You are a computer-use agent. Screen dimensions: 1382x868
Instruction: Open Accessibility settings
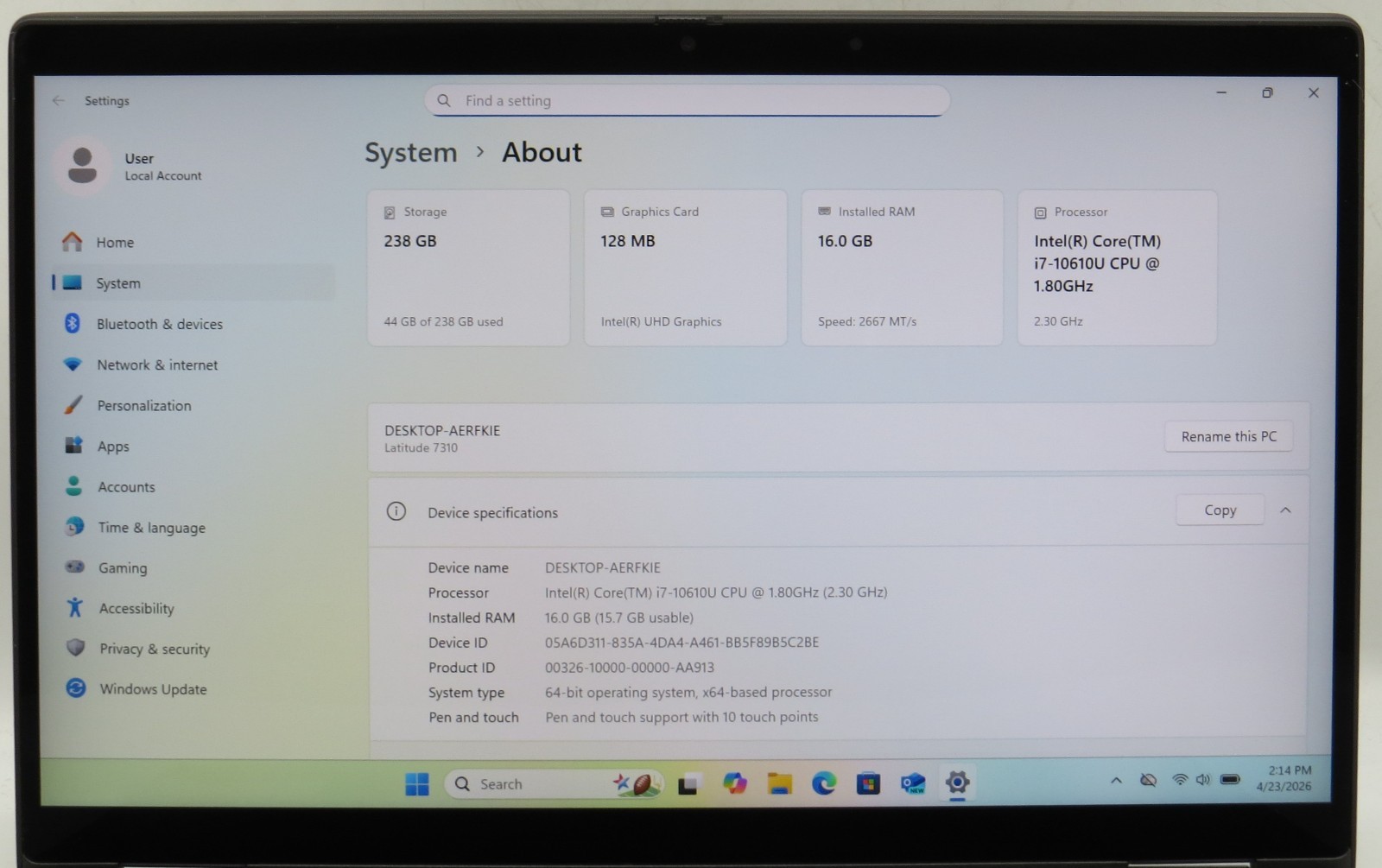(x=194, y=608)
